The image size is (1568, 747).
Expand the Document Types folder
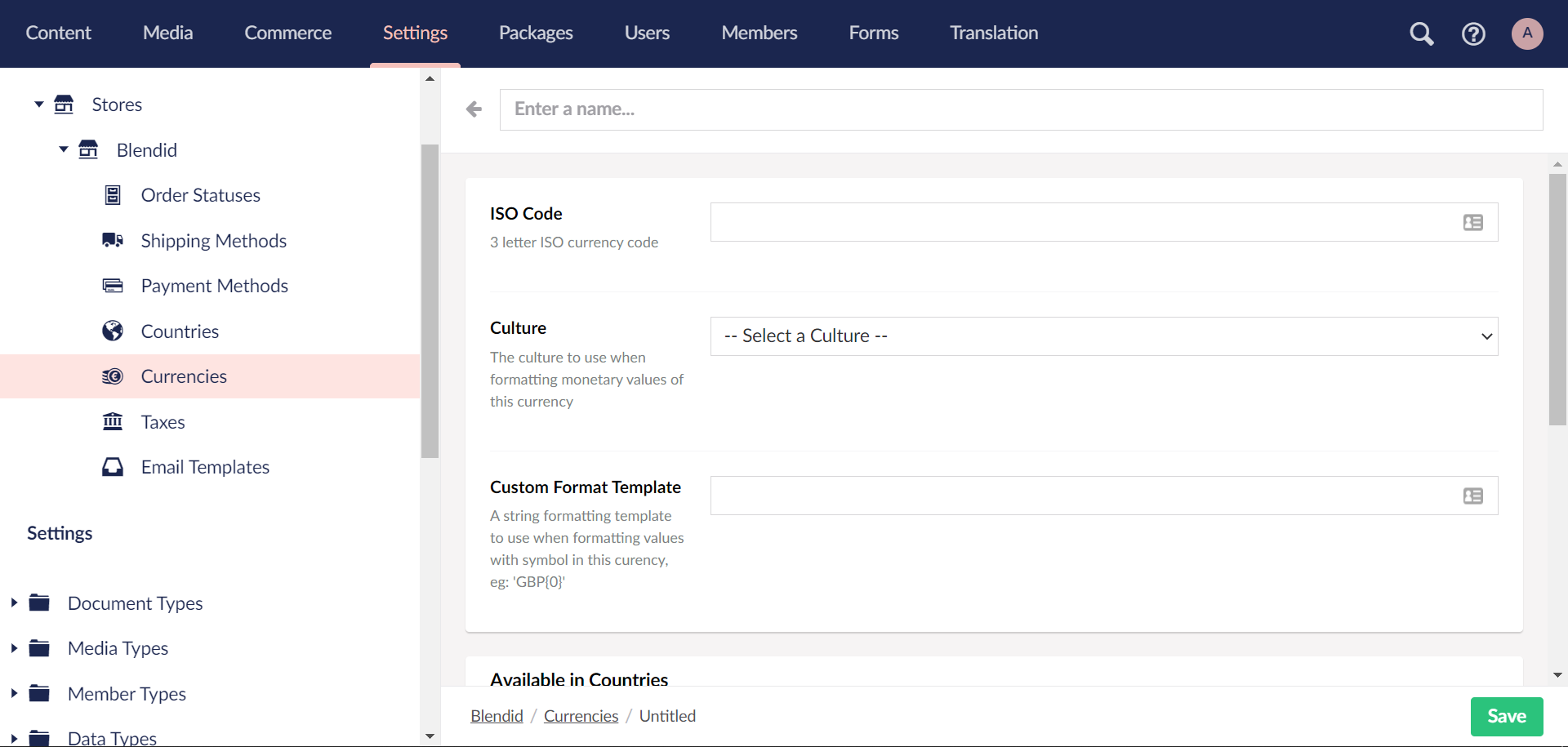tap(14, 602)
